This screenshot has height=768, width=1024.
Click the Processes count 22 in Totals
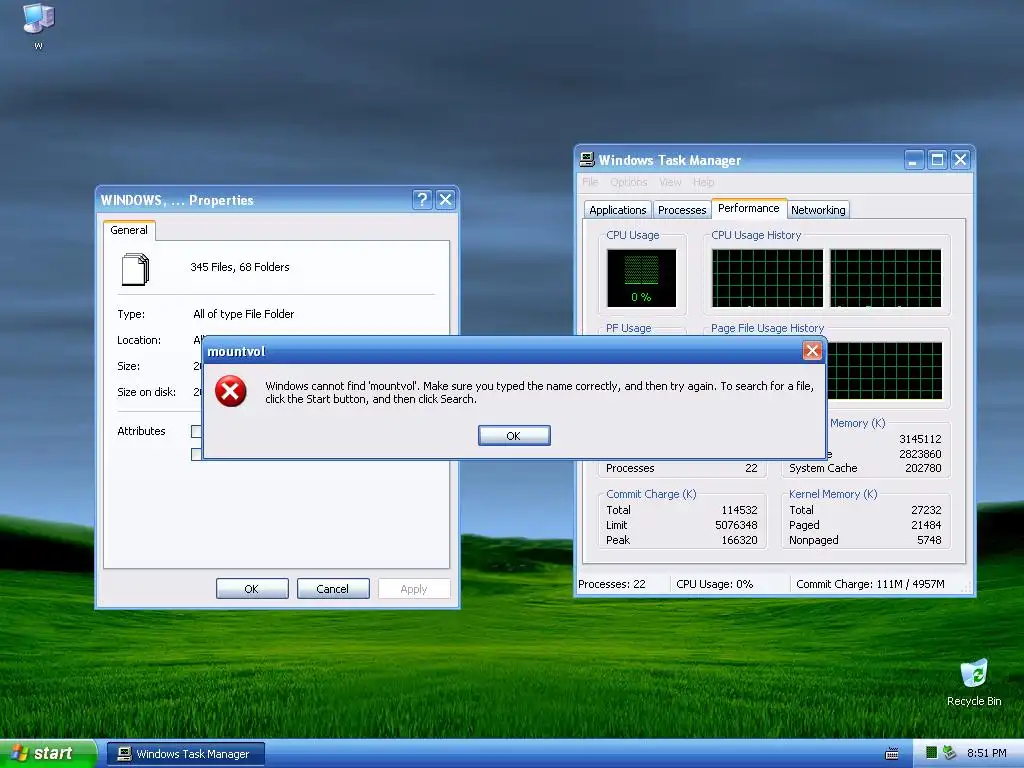click(x=751, y=468)
